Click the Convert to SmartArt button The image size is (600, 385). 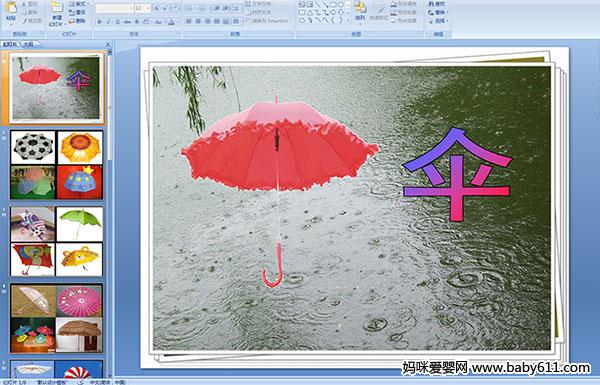[269, 21]
